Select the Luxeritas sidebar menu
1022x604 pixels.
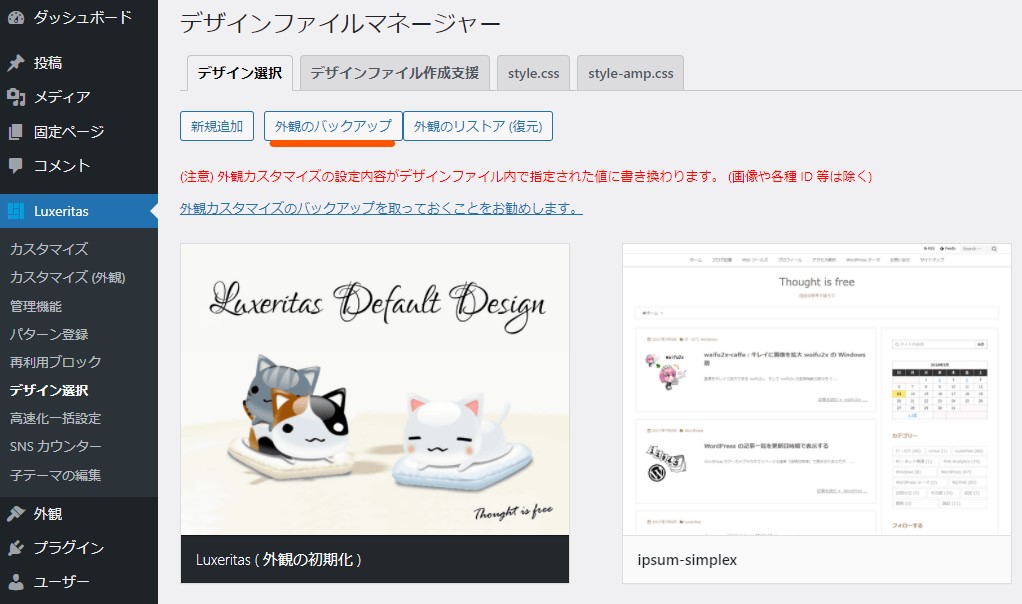tap(79, 211)
